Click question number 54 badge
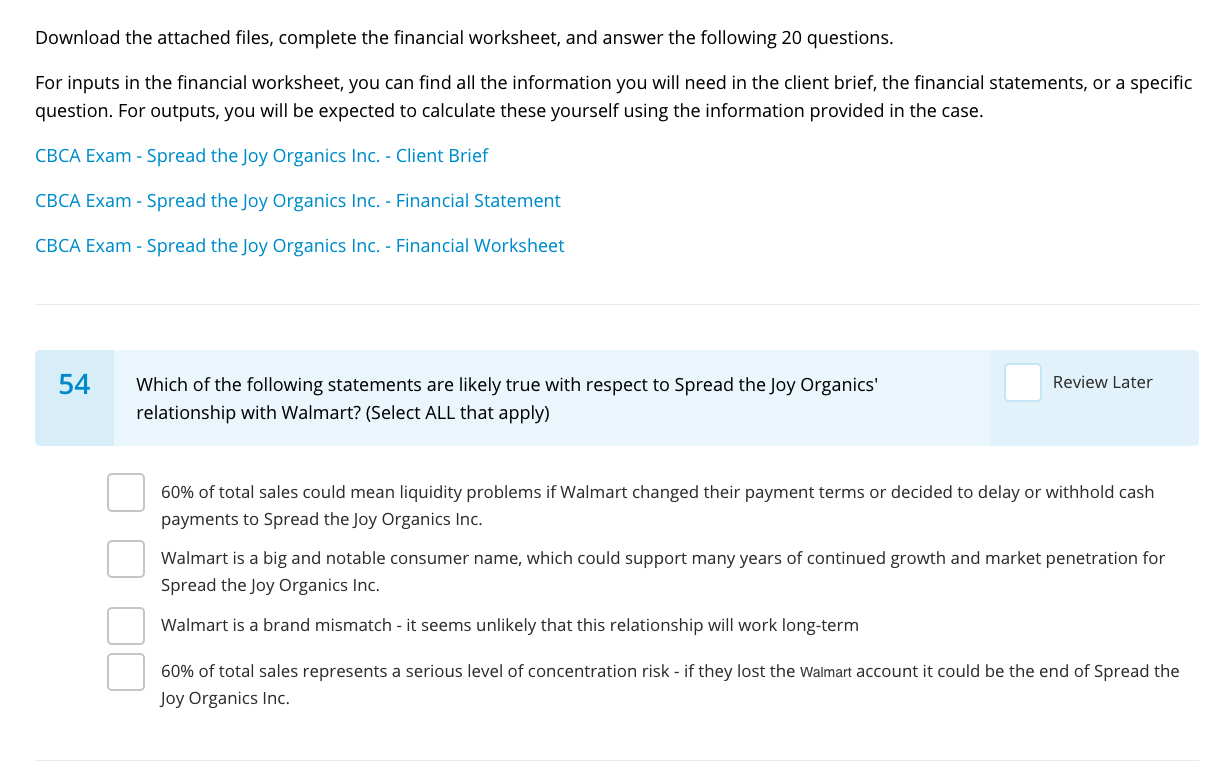This screenshot has width=1216, height=782. (74, 385)
